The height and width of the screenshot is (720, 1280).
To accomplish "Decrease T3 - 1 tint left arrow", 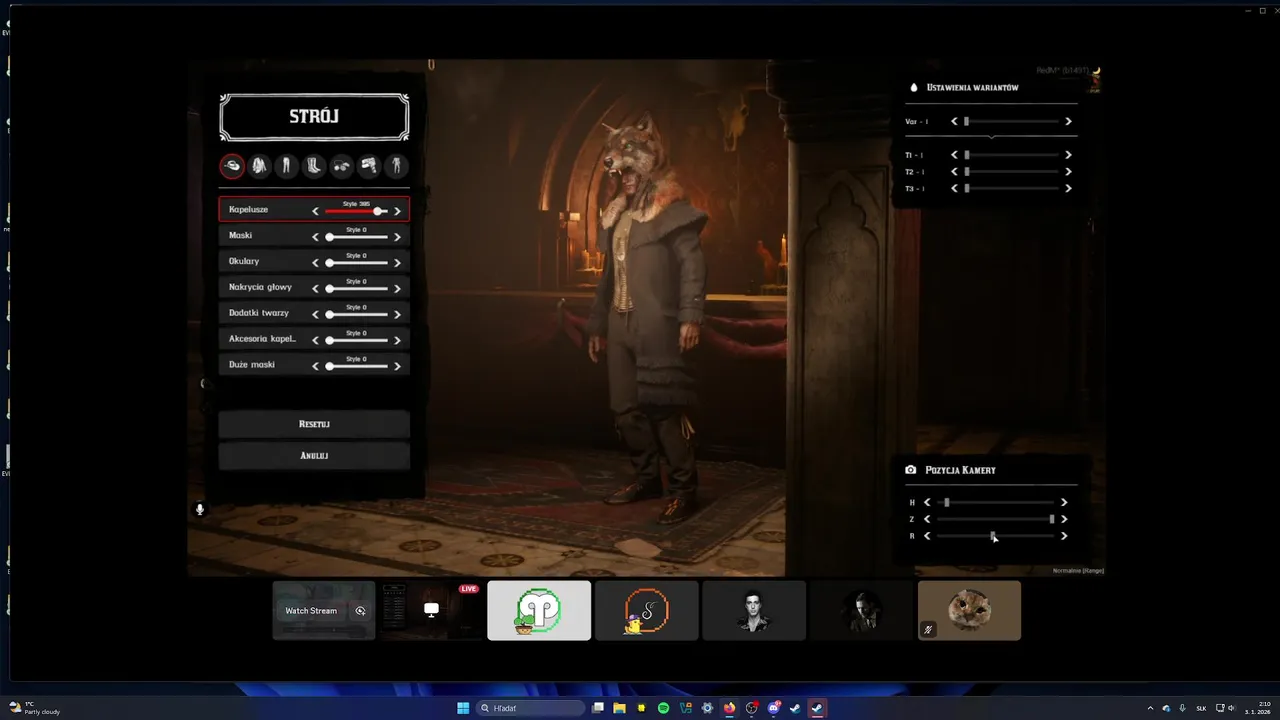I will [954, 188].
